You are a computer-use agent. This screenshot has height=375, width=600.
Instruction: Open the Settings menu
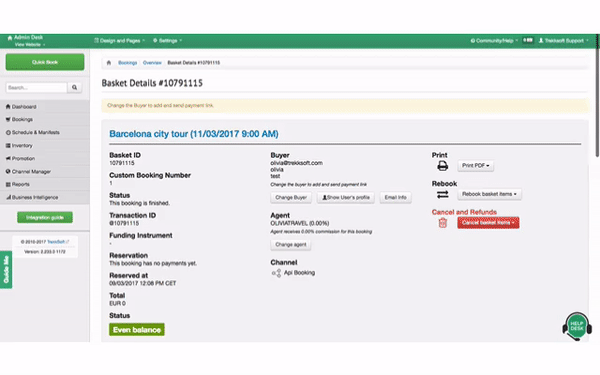pyautogui.click(x=168, y=41)
